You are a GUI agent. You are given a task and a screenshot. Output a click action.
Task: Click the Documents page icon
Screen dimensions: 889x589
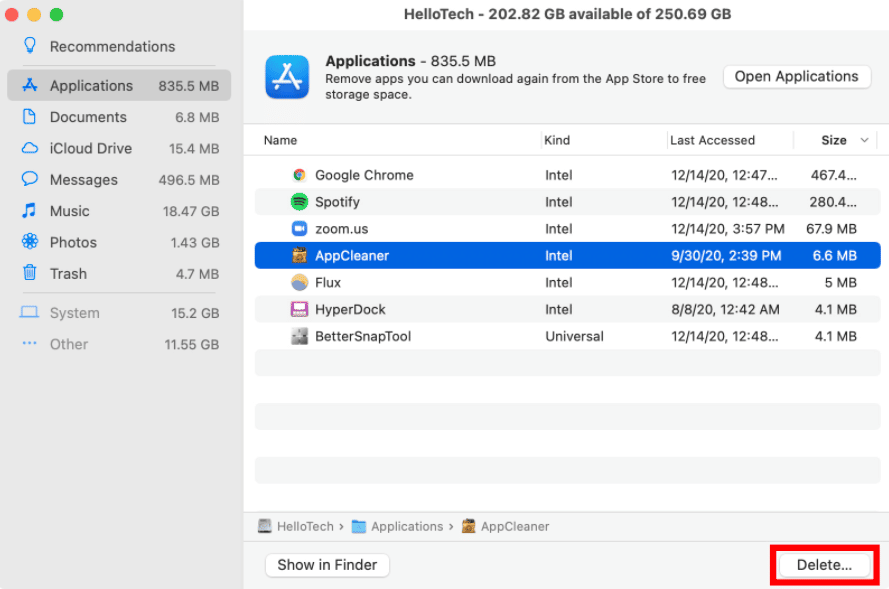point(29,117)
